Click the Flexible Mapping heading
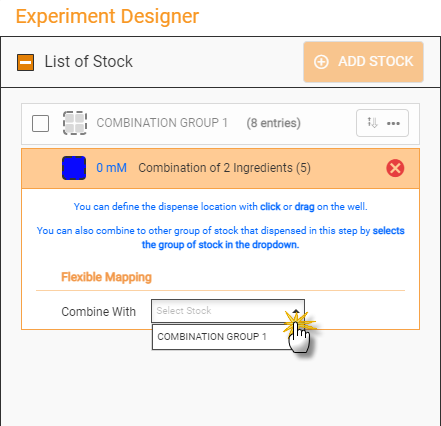The height and width of the screenshot is (426, 441). (106, 277)
